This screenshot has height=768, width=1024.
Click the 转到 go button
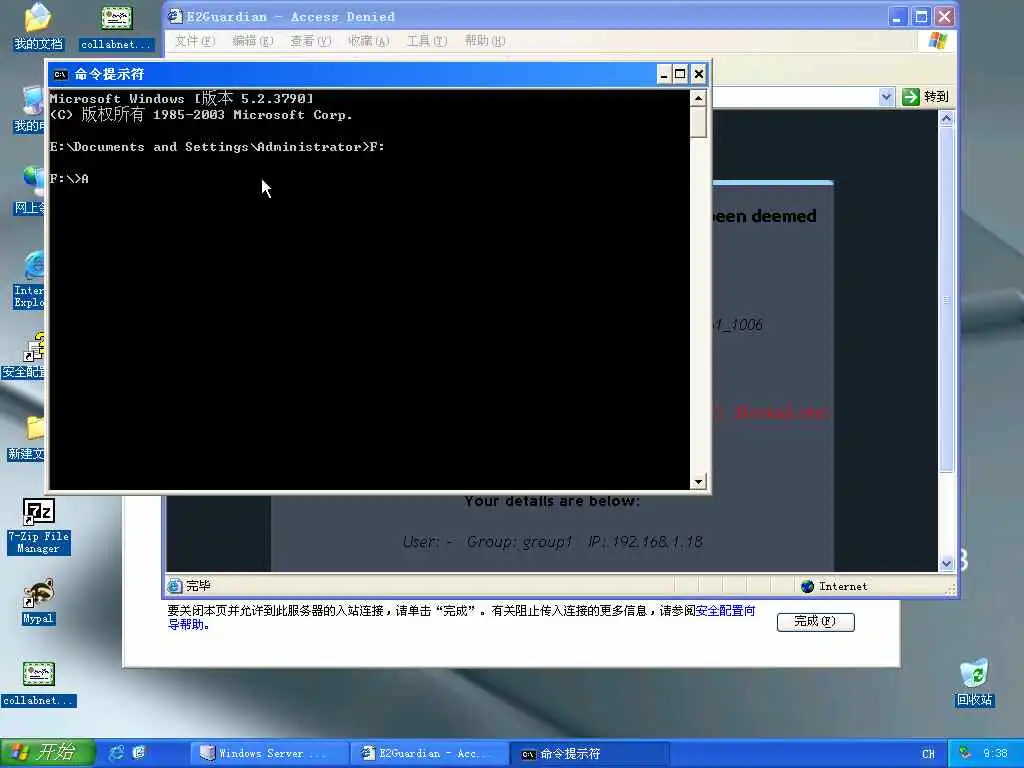(x=925, y=97)
